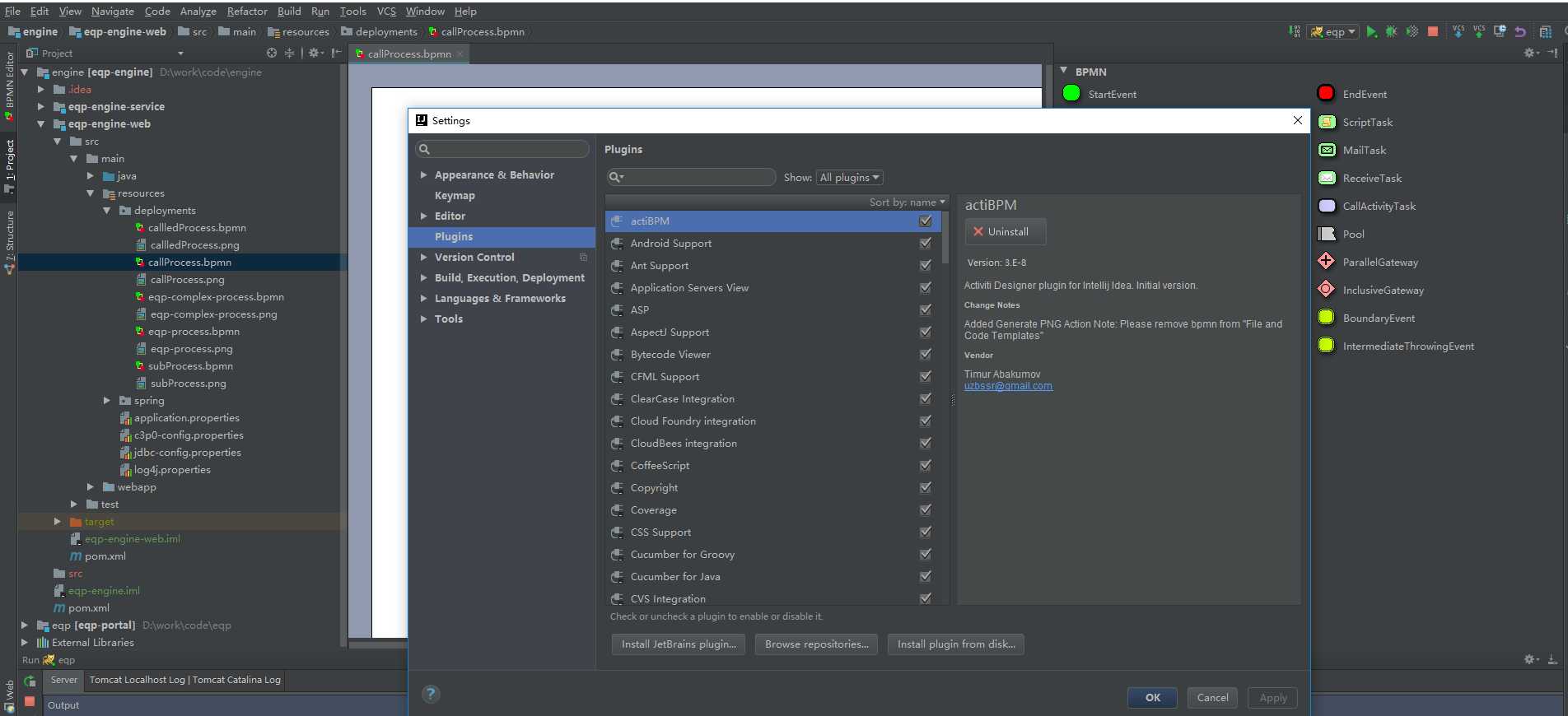Select the InclusiveGateway diamond icon
The width and height of the screenshot is (1568, 716).
tap(1326, 290)
